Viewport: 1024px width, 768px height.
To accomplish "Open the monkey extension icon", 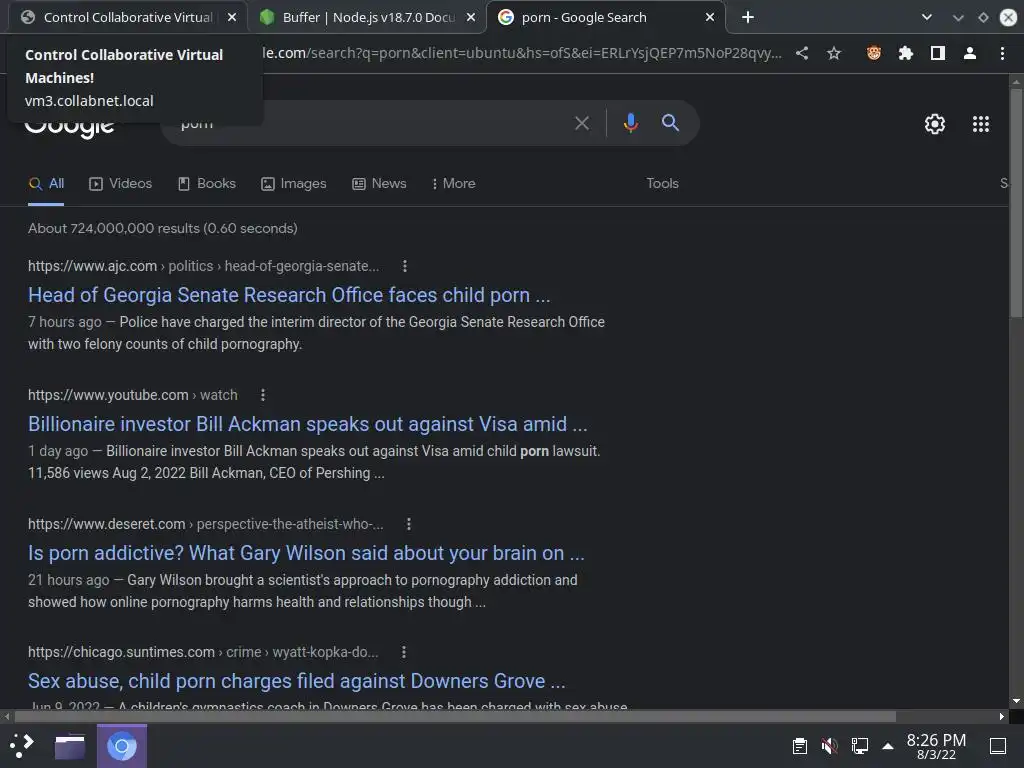I will click(x=874, y=54).
